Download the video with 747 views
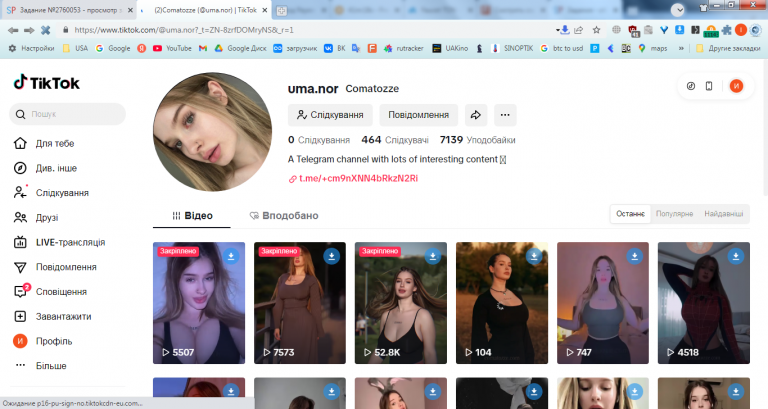This screenshot has width=768, height=409. [x=634, y=256]
